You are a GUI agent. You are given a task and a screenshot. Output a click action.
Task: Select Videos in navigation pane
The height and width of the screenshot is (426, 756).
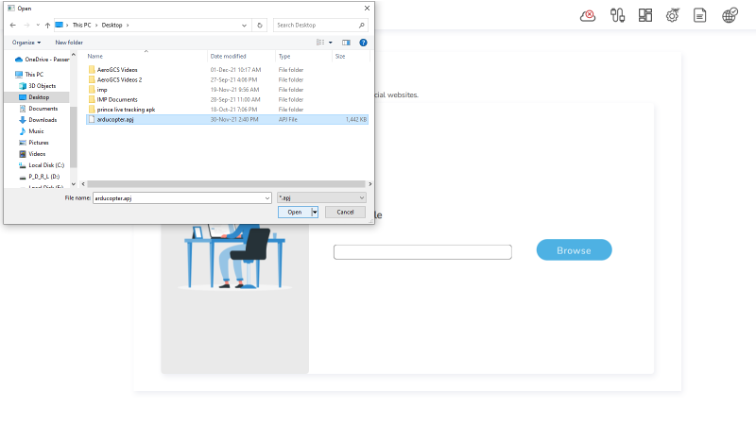tap(33, 154)
